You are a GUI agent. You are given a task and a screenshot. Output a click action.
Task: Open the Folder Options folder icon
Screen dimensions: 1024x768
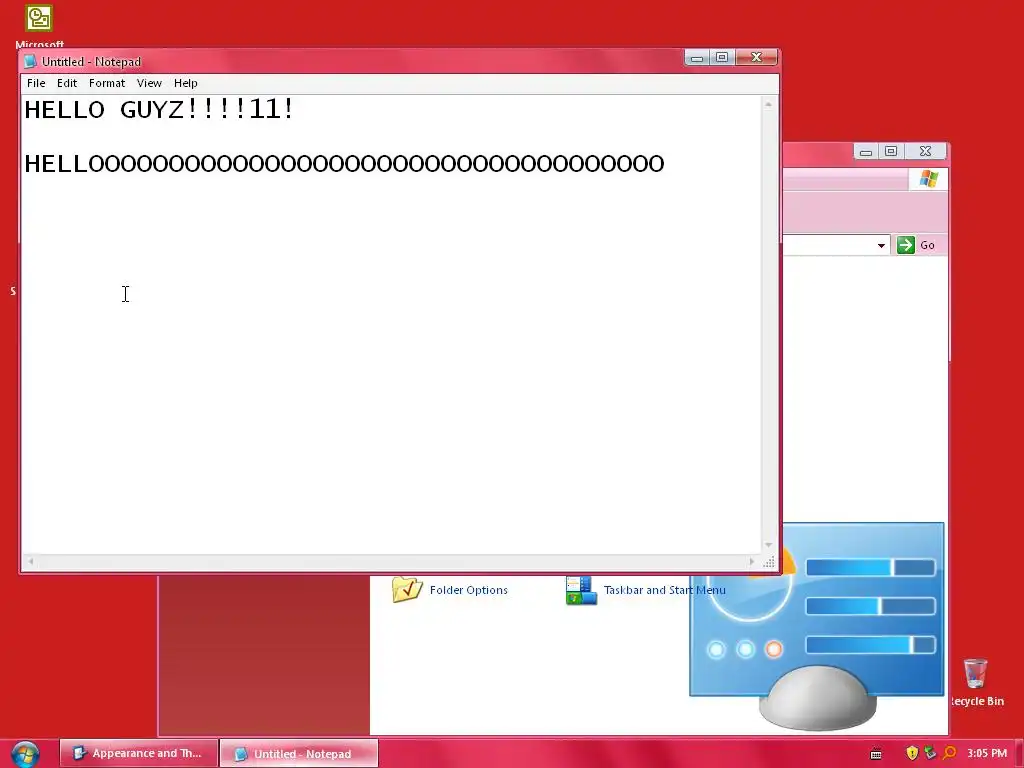pos(407,590)
